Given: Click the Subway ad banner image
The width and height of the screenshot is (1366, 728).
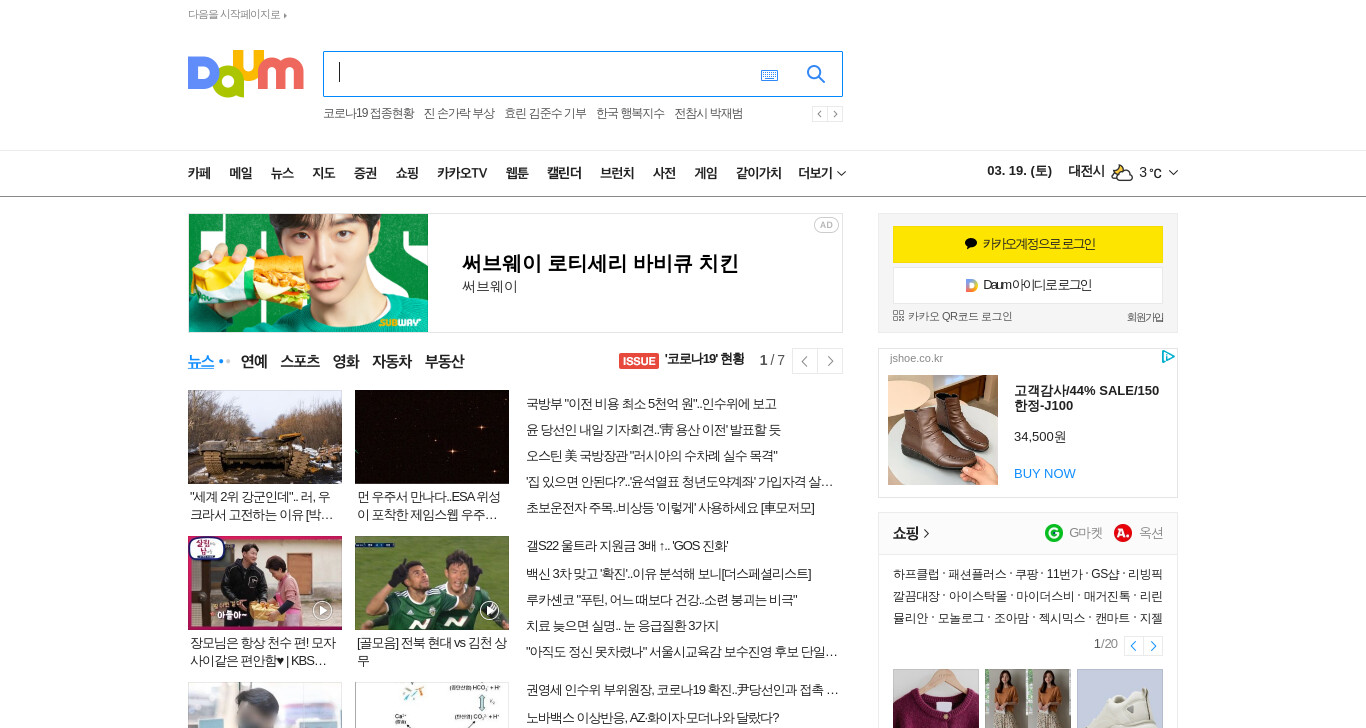Looking at the screenshot, I should (x=309, y=273).
